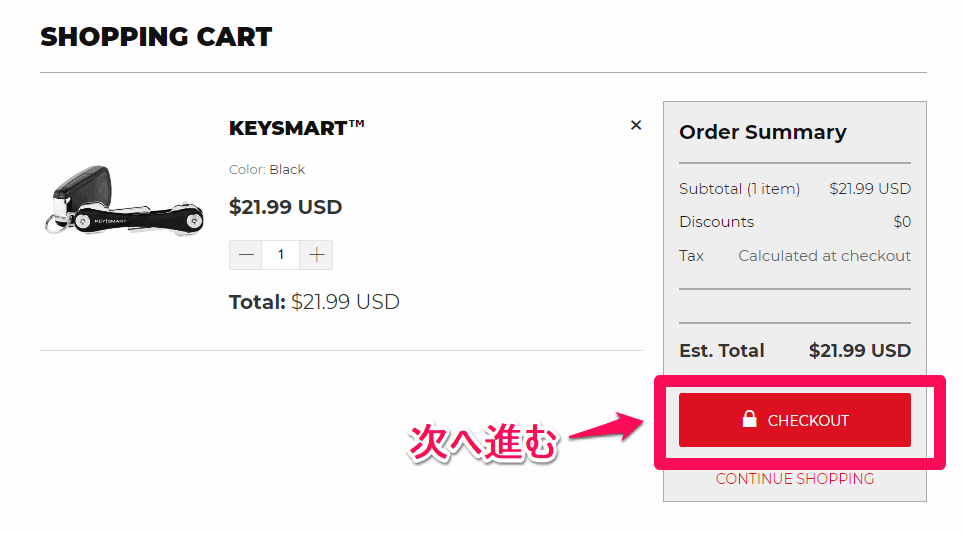This screenshot has height=533, width=964.
Task: Click the Discounts row in summary
Action: tap(717, 222)
